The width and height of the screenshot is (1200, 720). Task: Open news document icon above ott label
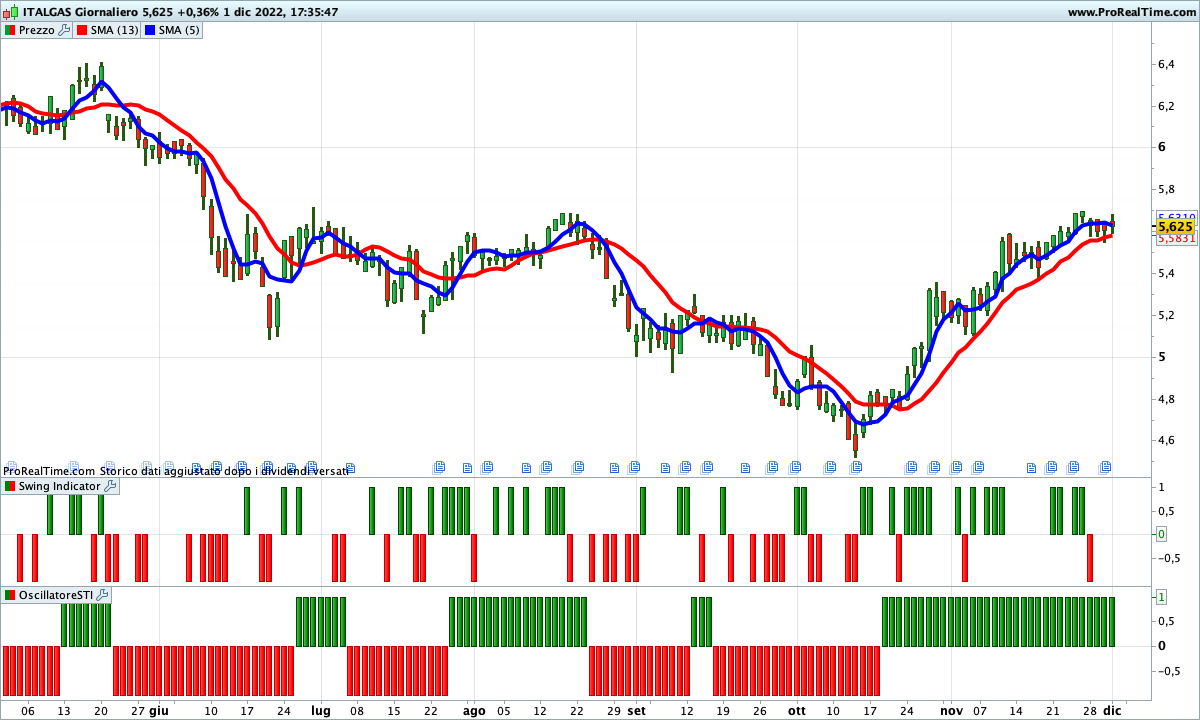[x=793, y=466]
